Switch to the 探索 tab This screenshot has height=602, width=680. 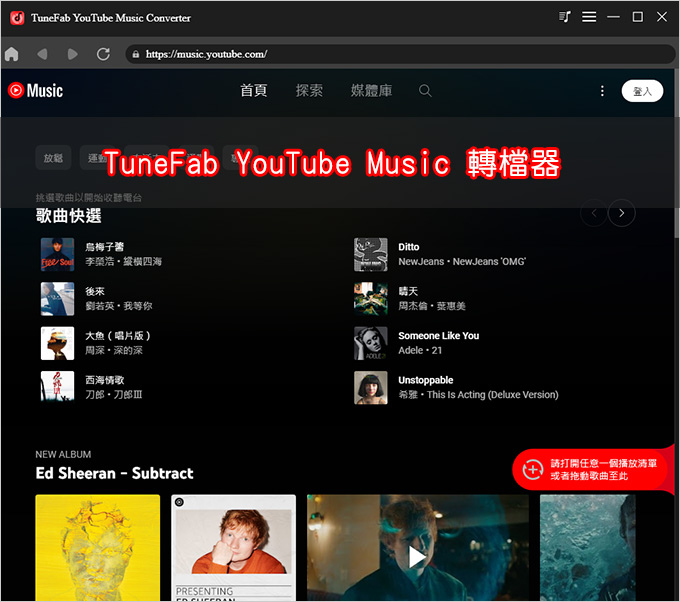pyautogui.click(x=309, y=91)
